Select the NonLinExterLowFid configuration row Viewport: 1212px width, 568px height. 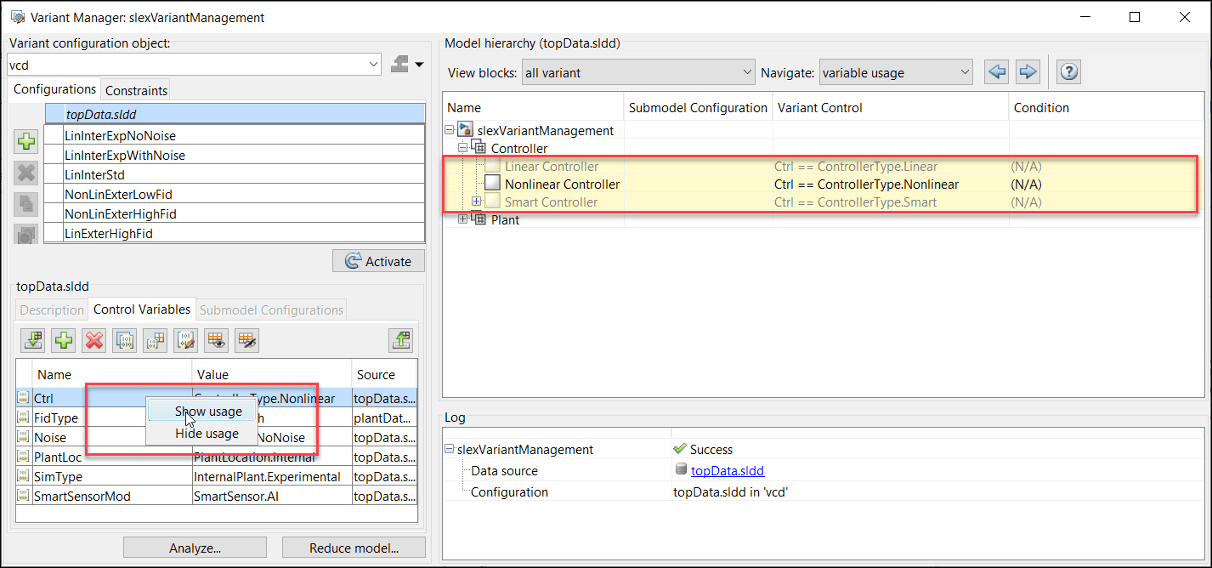[x=121, y=194]
